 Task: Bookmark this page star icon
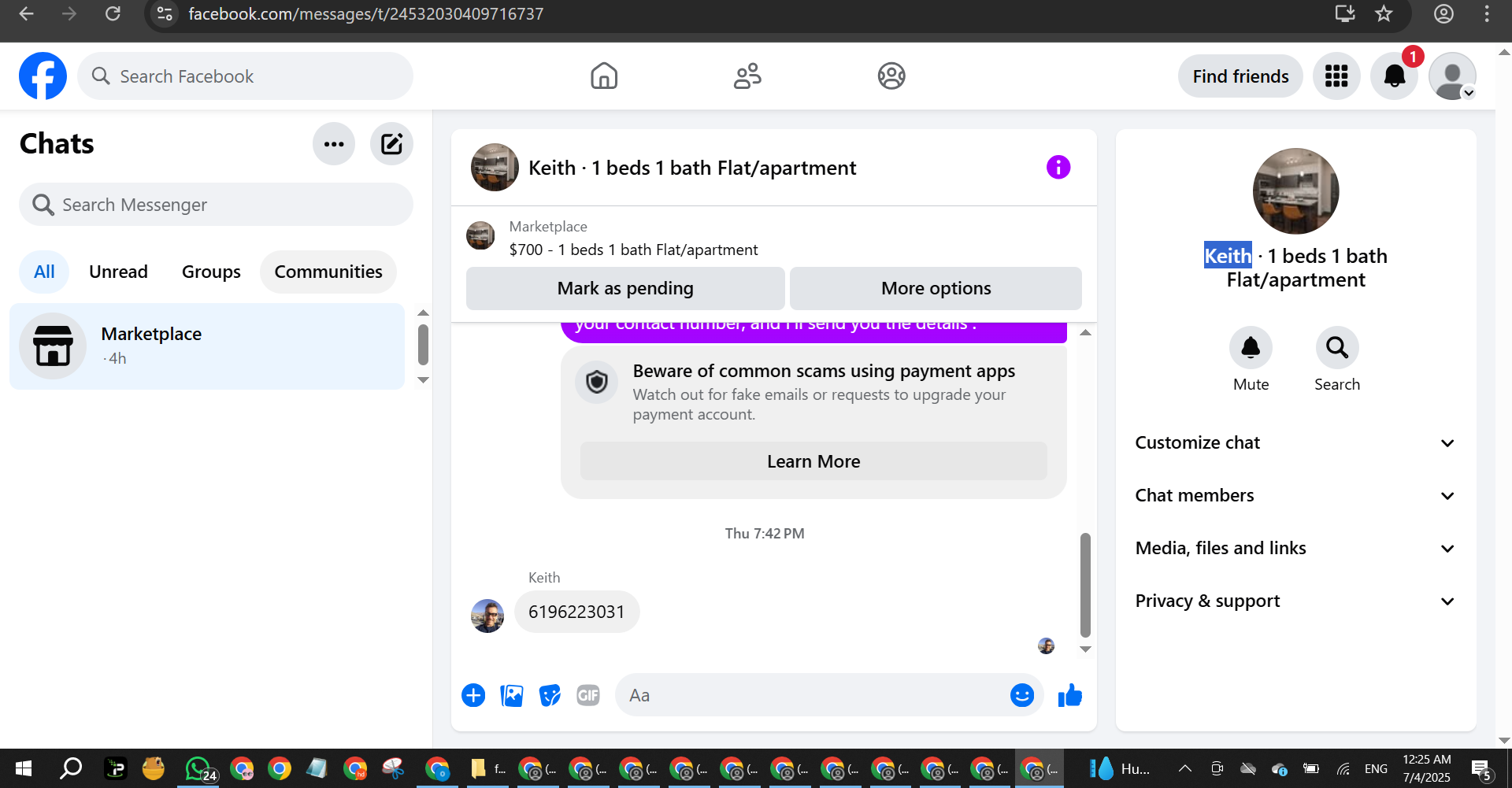(1384, 13)
